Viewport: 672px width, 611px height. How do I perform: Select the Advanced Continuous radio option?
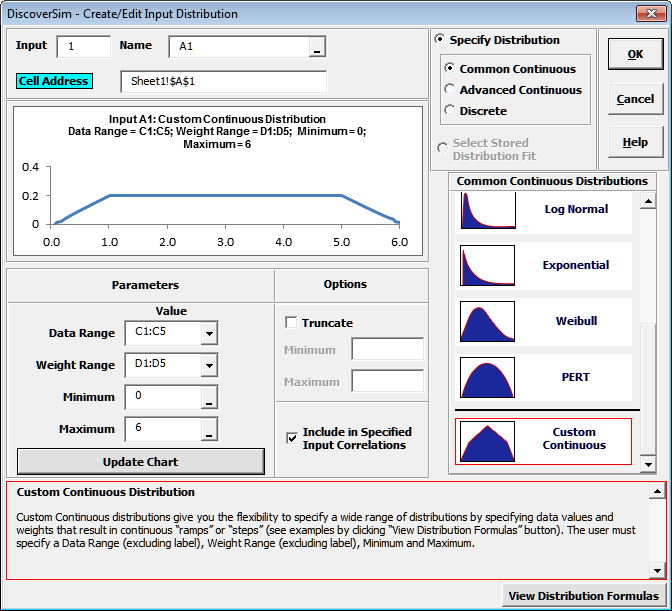(x=450, y=90)
